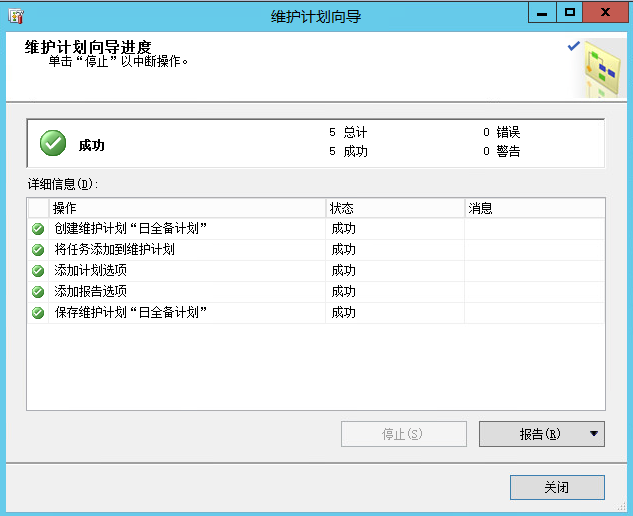Click the 报告(R) button
The width and height of the screenshot is (633, 516).
[532, 434]
